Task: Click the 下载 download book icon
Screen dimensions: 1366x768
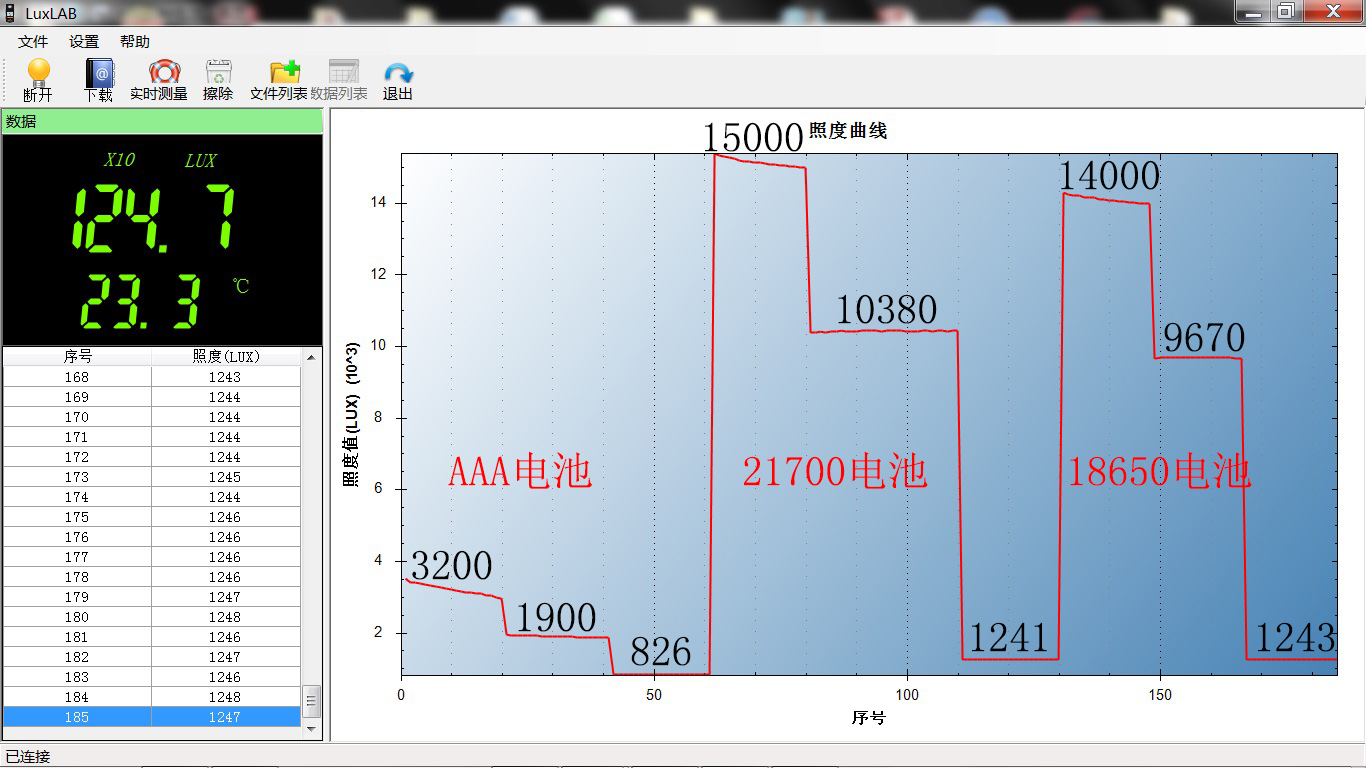Action: click(x=99, y=73)
